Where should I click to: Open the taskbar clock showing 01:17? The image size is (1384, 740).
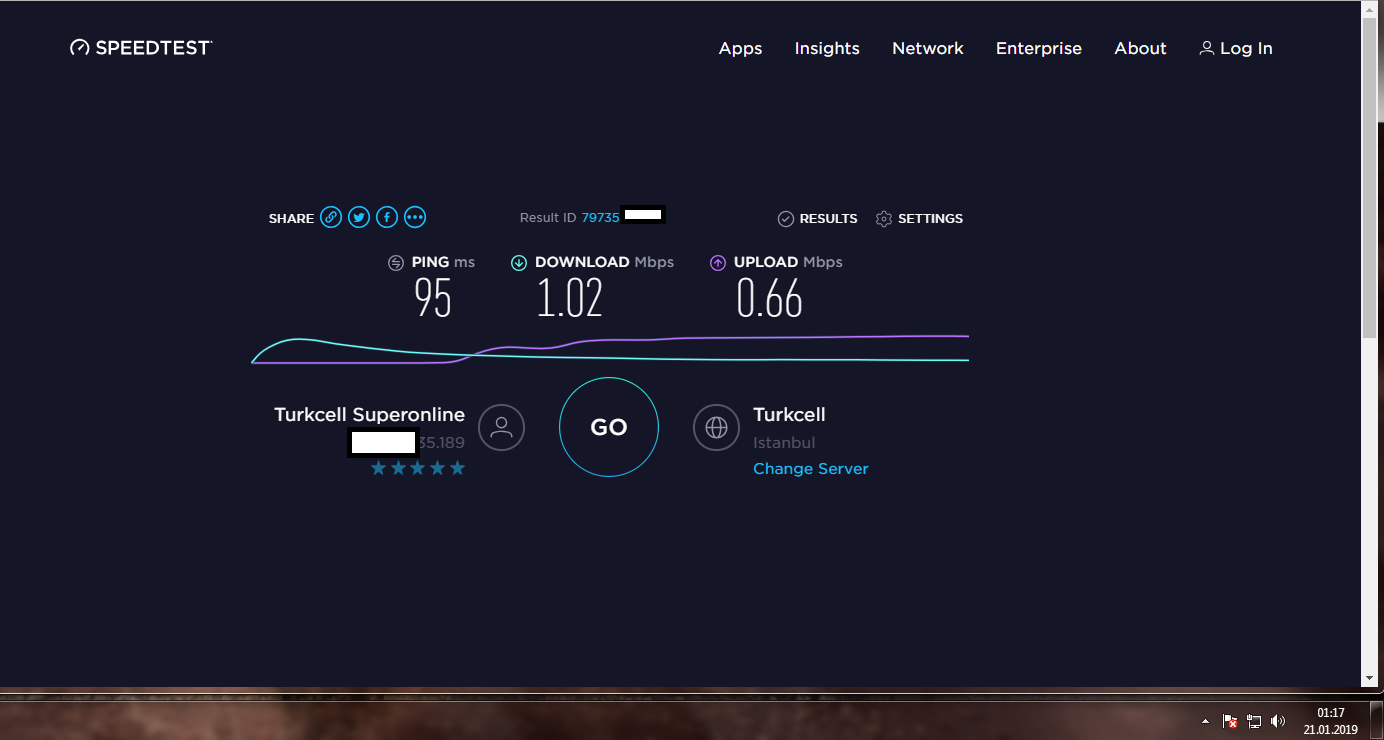[1330, 721]
